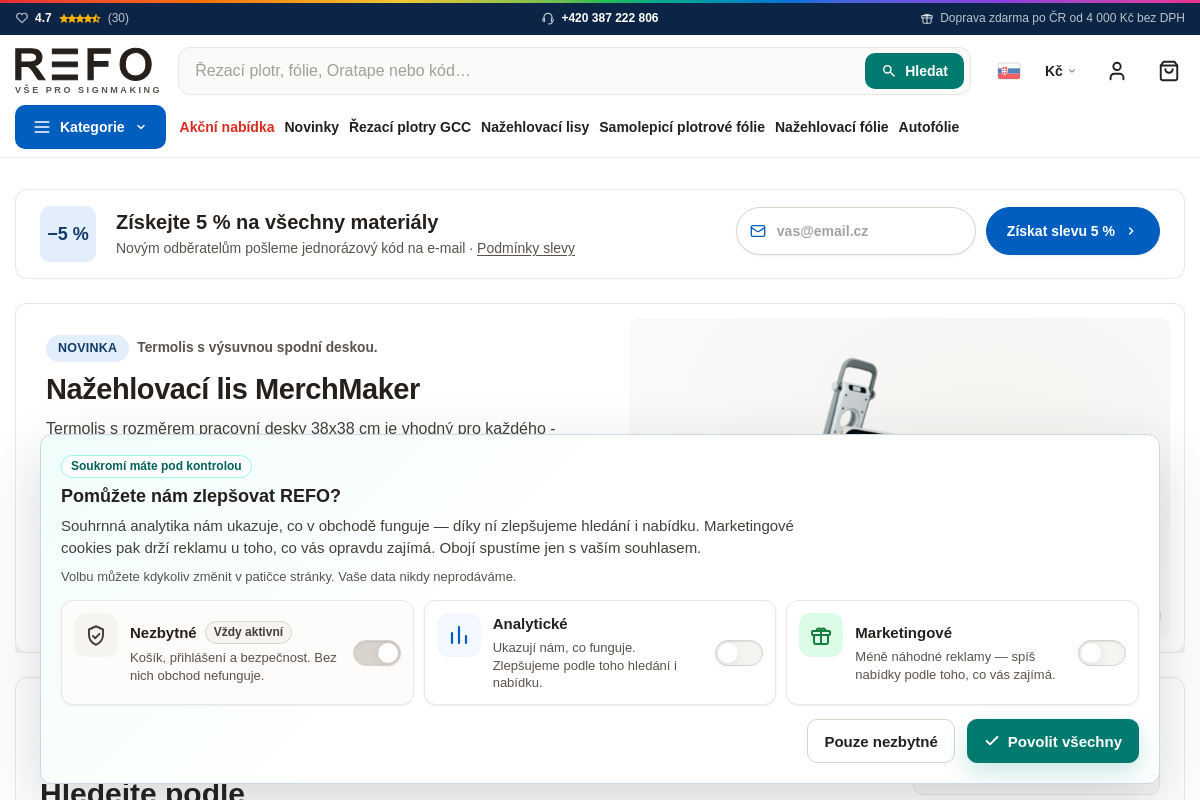Click the Hledat search button
Viewport: 1200px width, 800px height.
point(914,71)
